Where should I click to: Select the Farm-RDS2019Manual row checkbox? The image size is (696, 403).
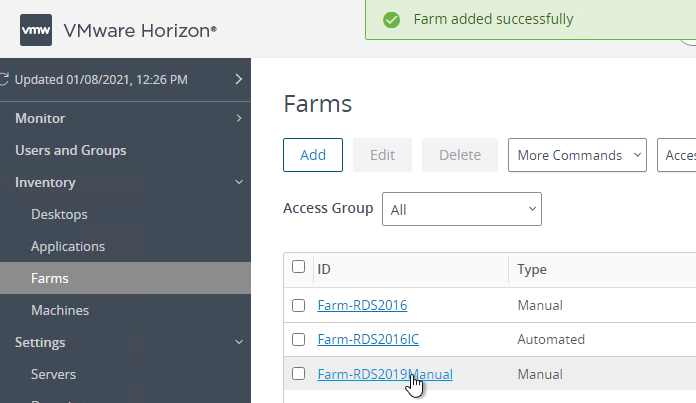tap(298, 374)
